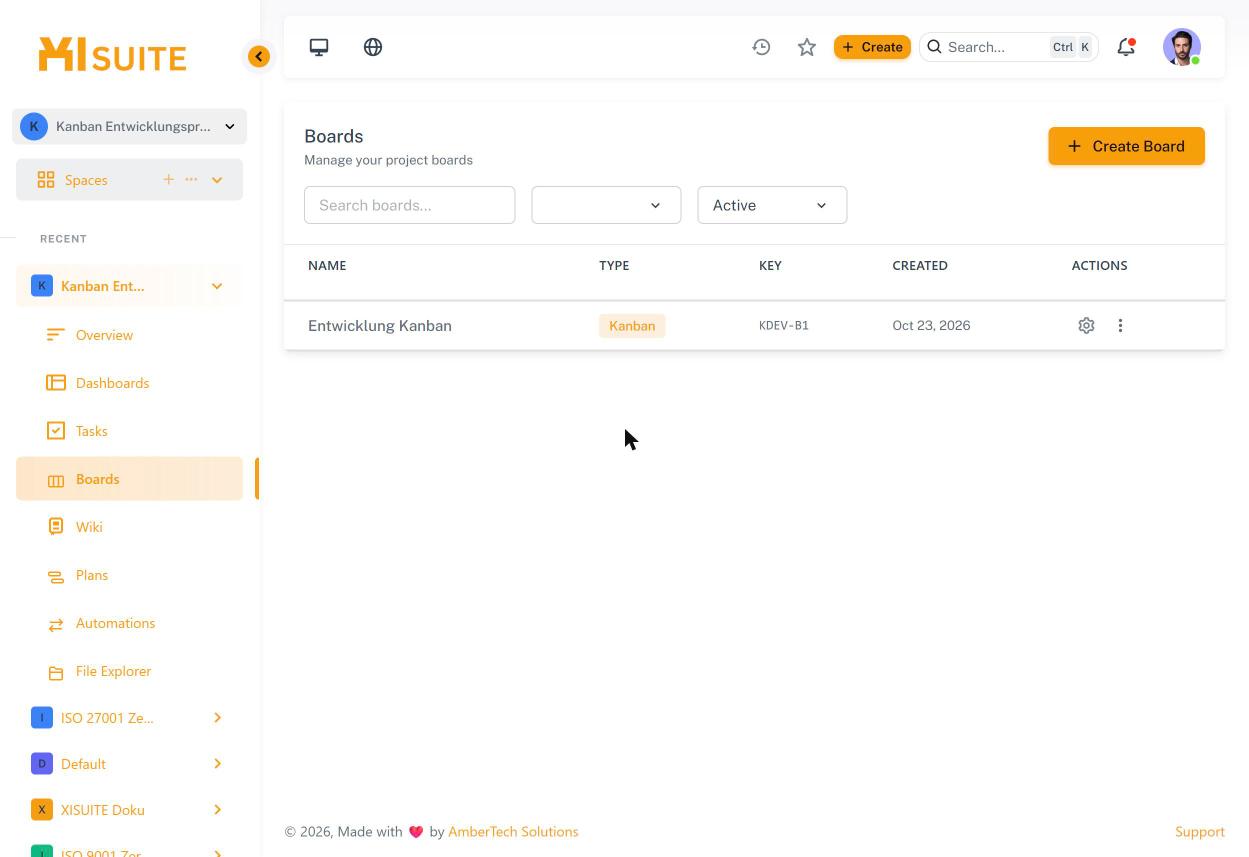This screenshot has height=857, width=1249.
Task: Open the Active status filter dropdown
Action: coord(772,205)
